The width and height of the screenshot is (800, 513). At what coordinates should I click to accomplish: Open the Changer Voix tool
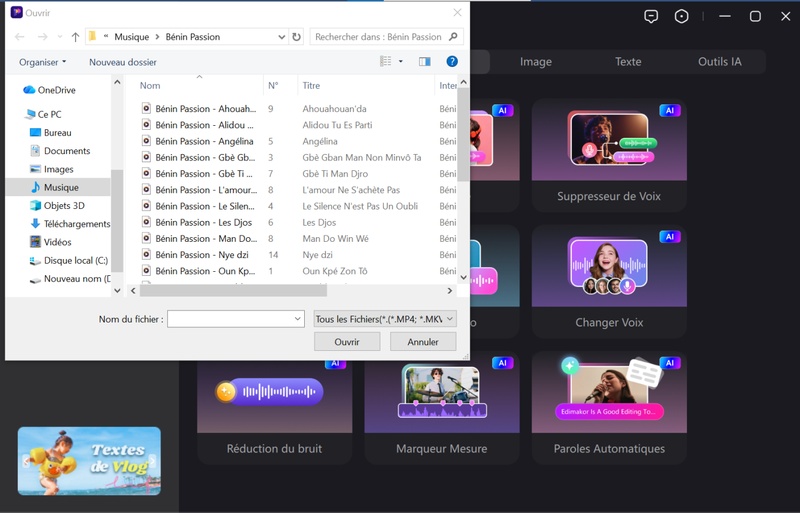[x=609, y=281]
